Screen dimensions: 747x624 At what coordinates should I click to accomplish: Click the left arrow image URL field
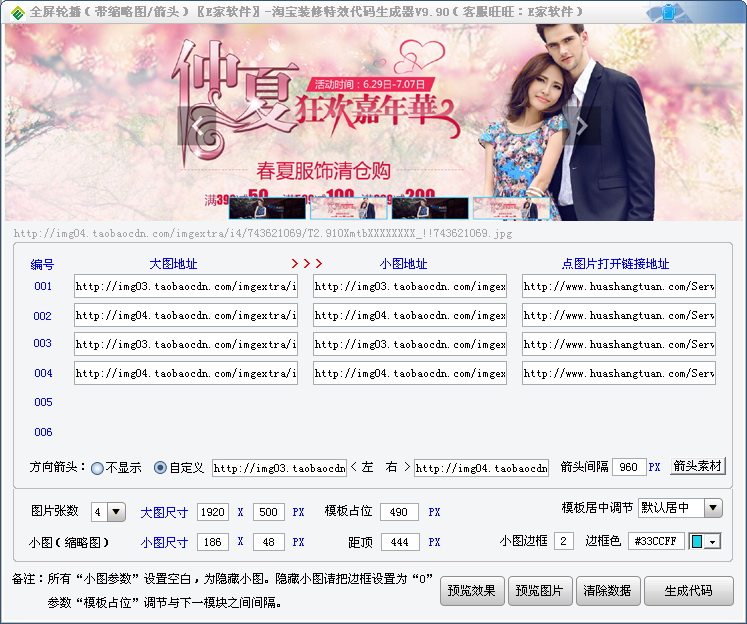point(279,468)
